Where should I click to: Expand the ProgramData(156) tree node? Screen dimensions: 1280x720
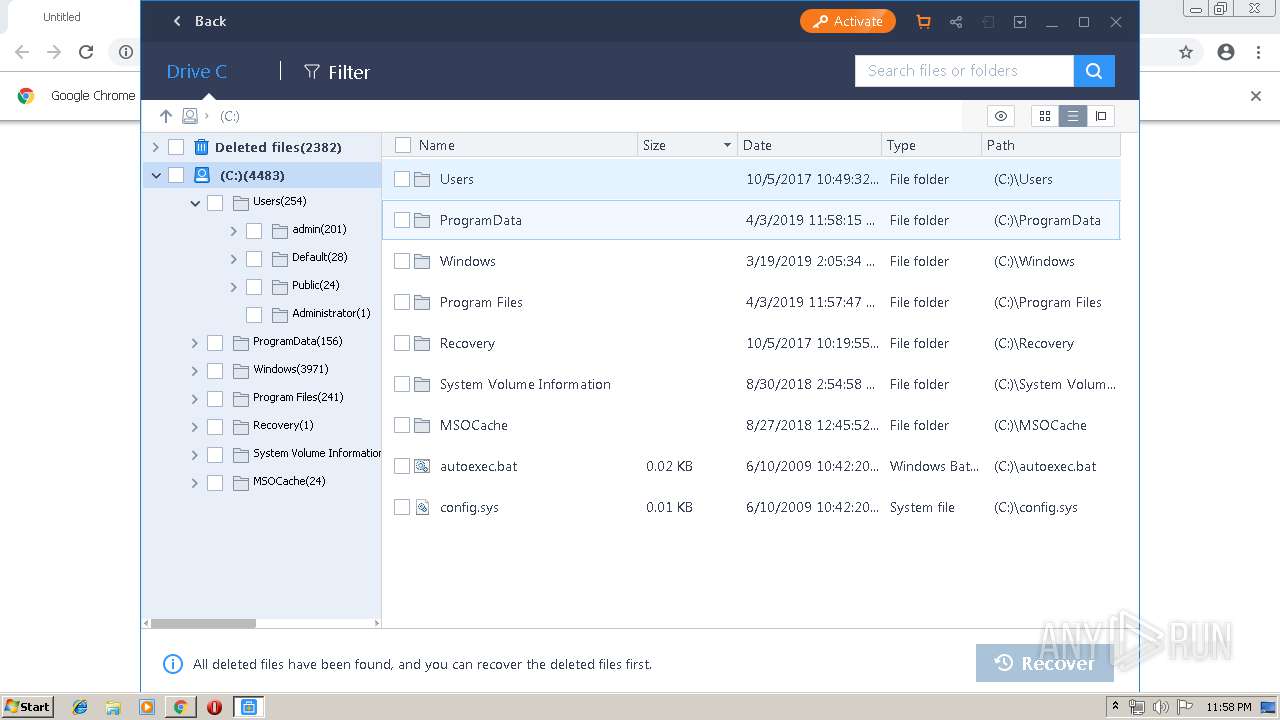point(195,343)
